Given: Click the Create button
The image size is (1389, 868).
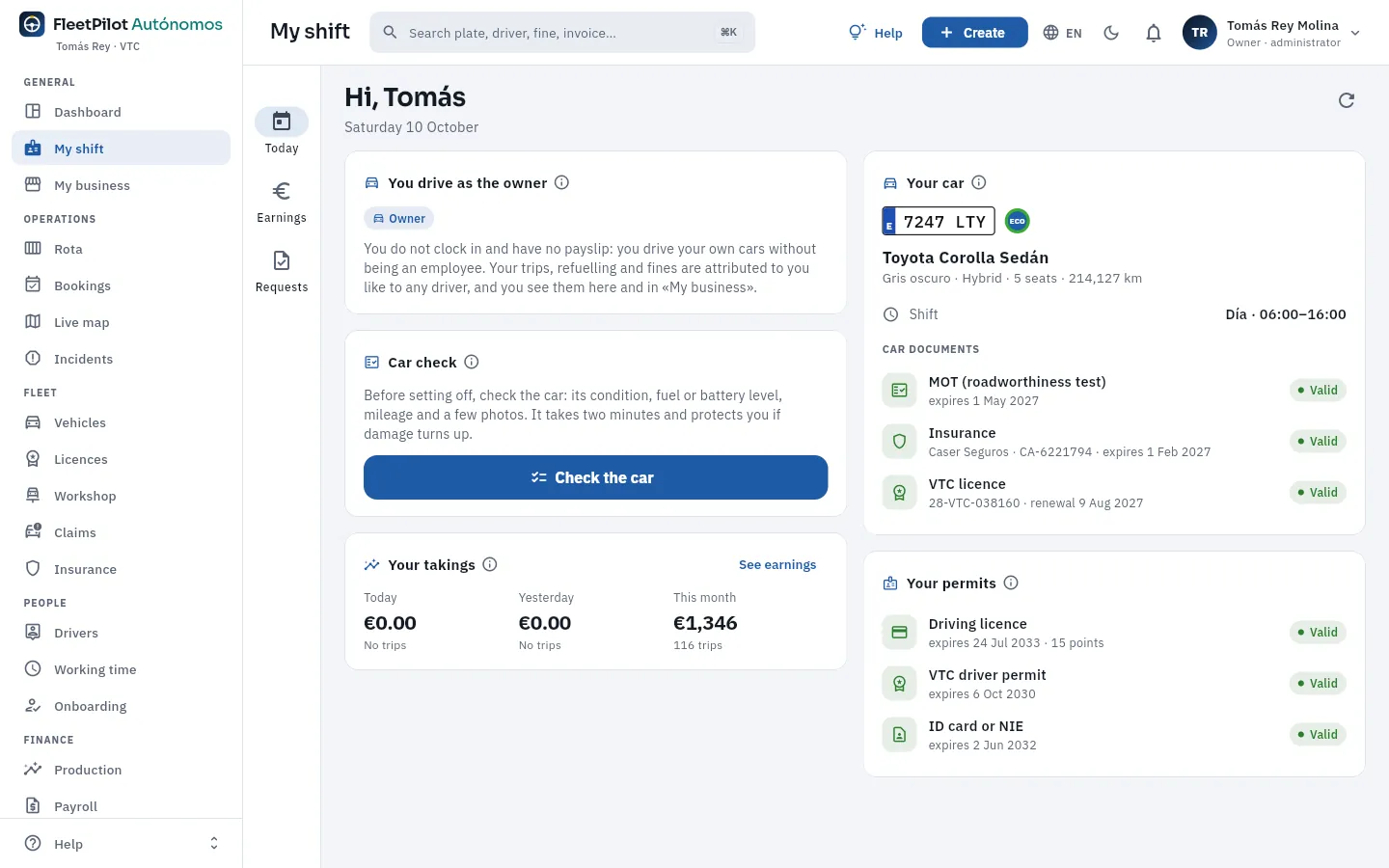Looking at the screenshot, I should coord(974,33).
